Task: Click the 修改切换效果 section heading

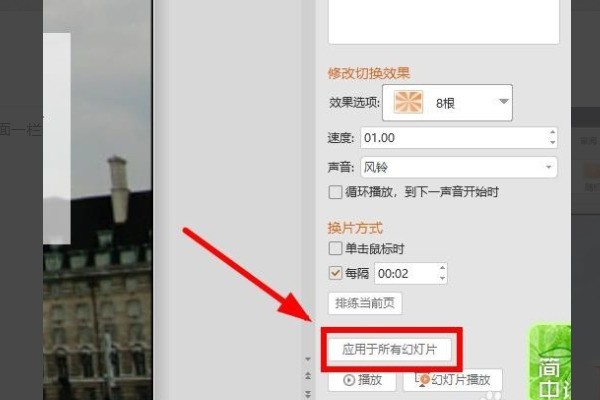Action: click(x=368, y=73)
